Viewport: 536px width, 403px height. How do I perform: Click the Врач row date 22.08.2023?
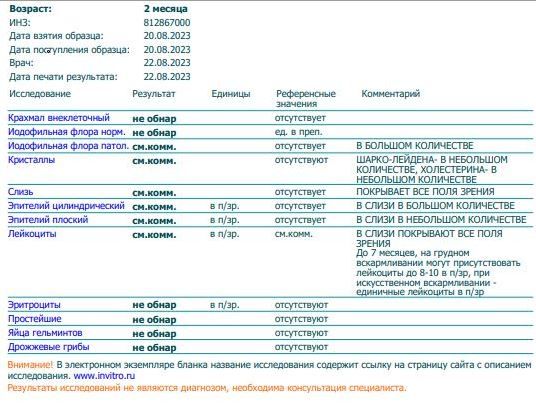[167, 63]
